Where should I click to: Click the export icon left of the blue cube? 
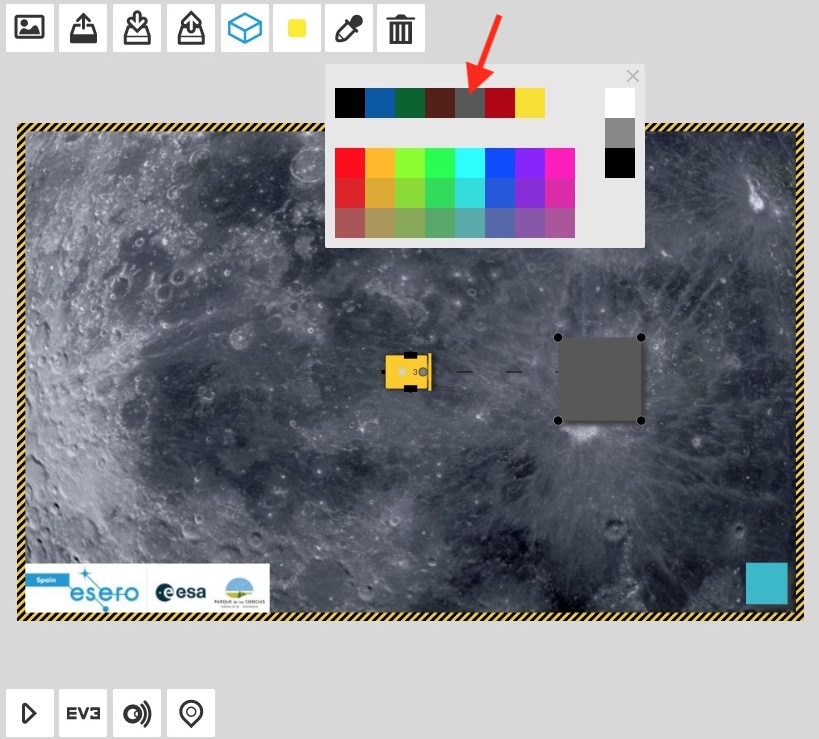(190, 28)
